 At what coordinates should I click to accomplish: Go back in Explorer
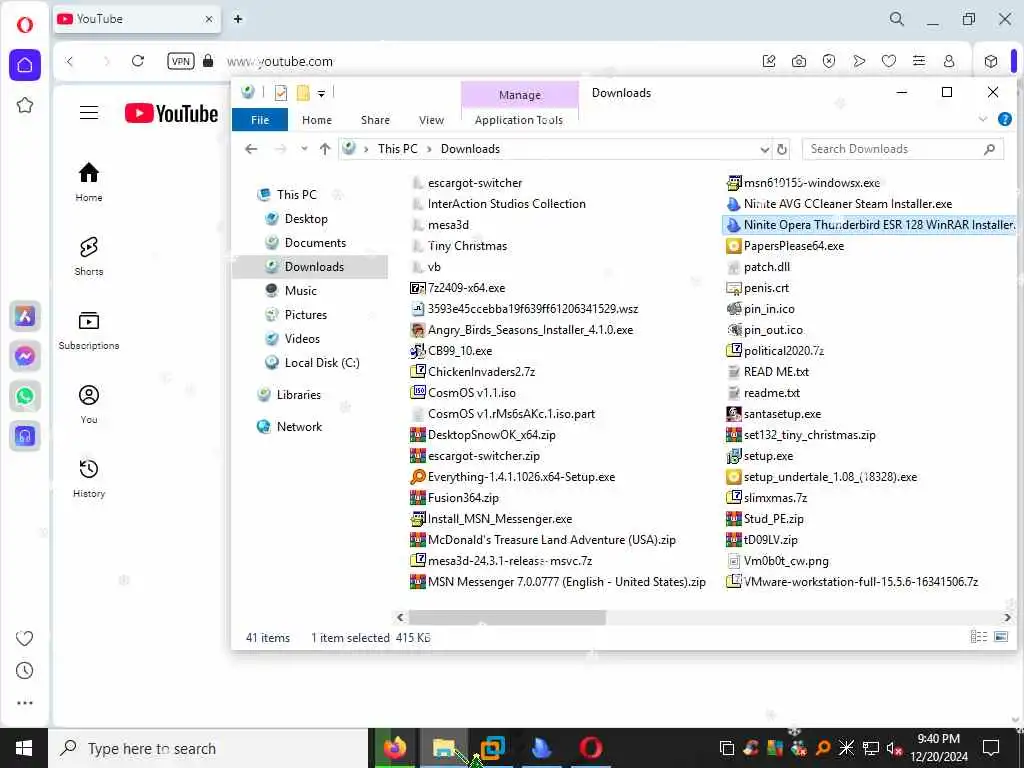(x=251, y=149)
